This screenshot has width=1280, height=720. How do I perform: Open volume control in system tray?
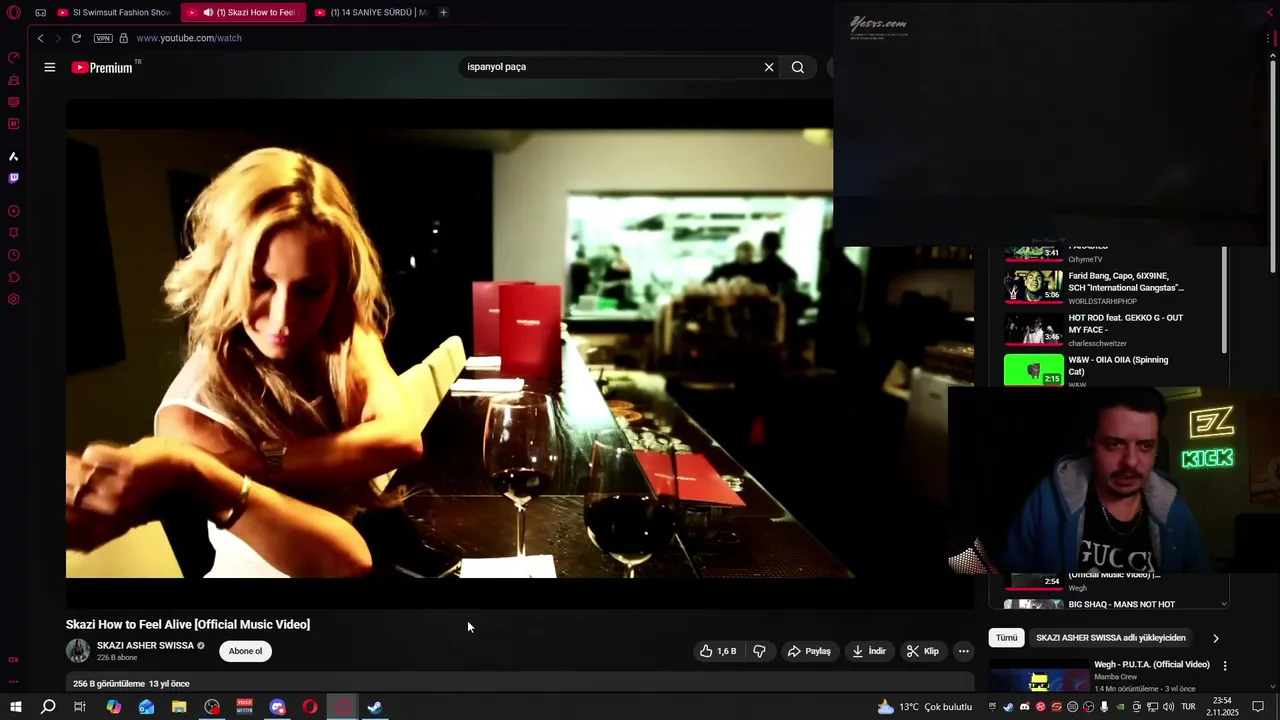tap(1167, 707)
